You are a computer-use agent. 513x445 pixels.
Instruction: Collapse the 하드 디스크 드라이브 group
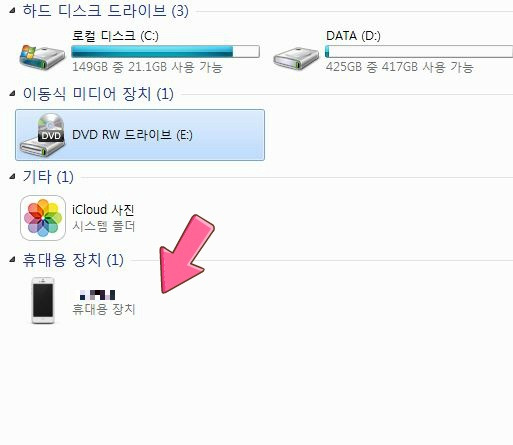coord(12,11)
